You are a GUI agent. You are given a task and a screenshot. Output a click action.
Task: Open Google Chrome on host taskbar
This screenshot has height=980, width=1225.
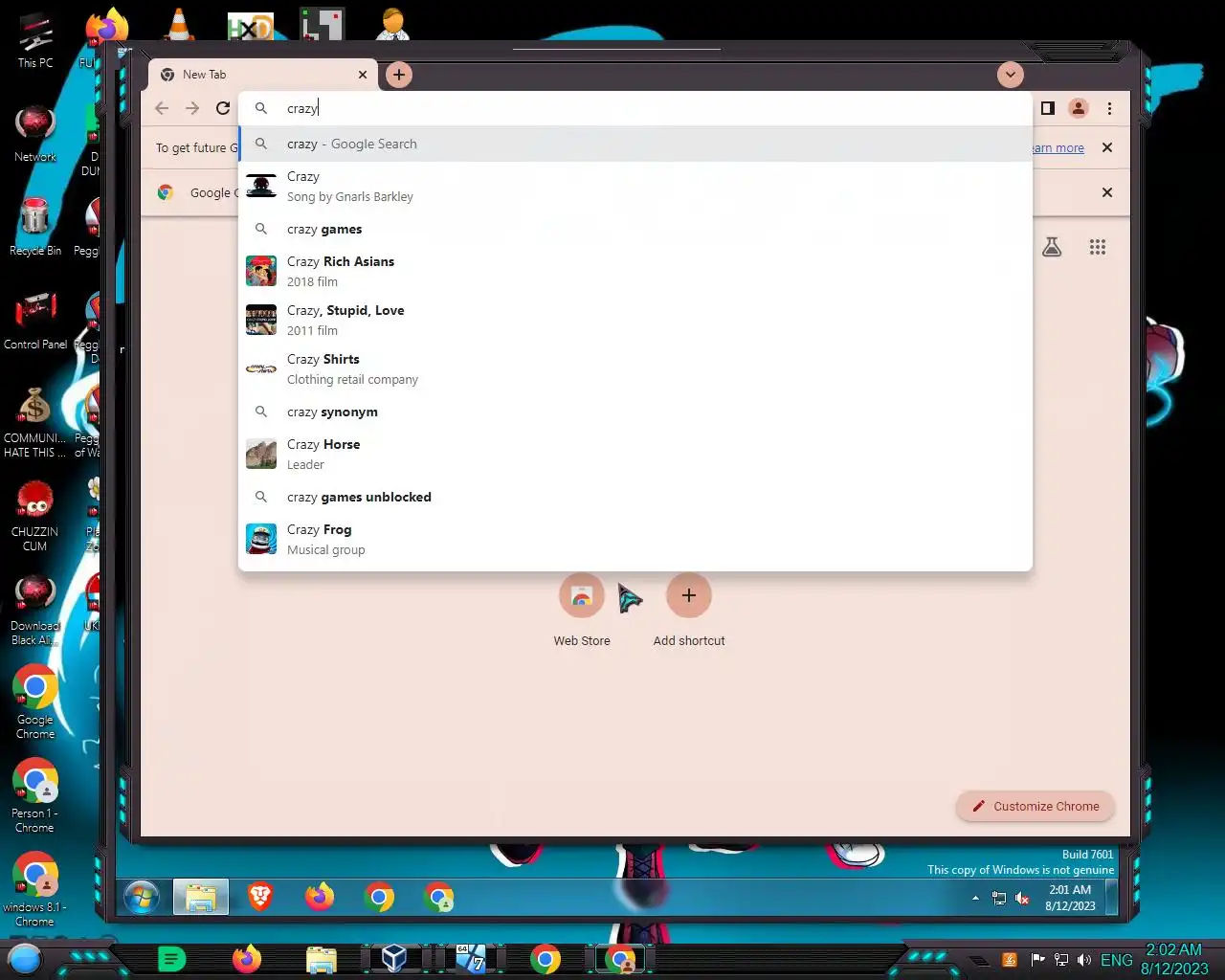coord(546,959)
